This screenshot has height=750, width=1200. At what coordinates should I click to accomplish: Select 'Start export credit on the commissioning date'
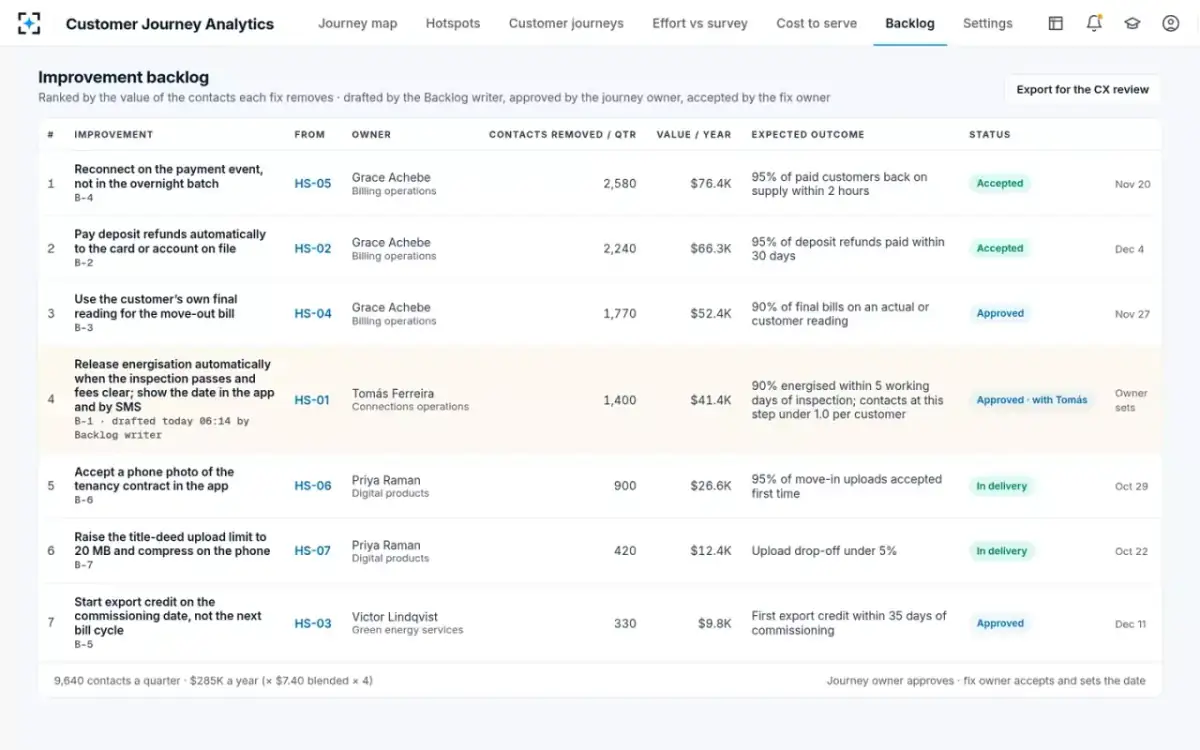tap(168, 616)
